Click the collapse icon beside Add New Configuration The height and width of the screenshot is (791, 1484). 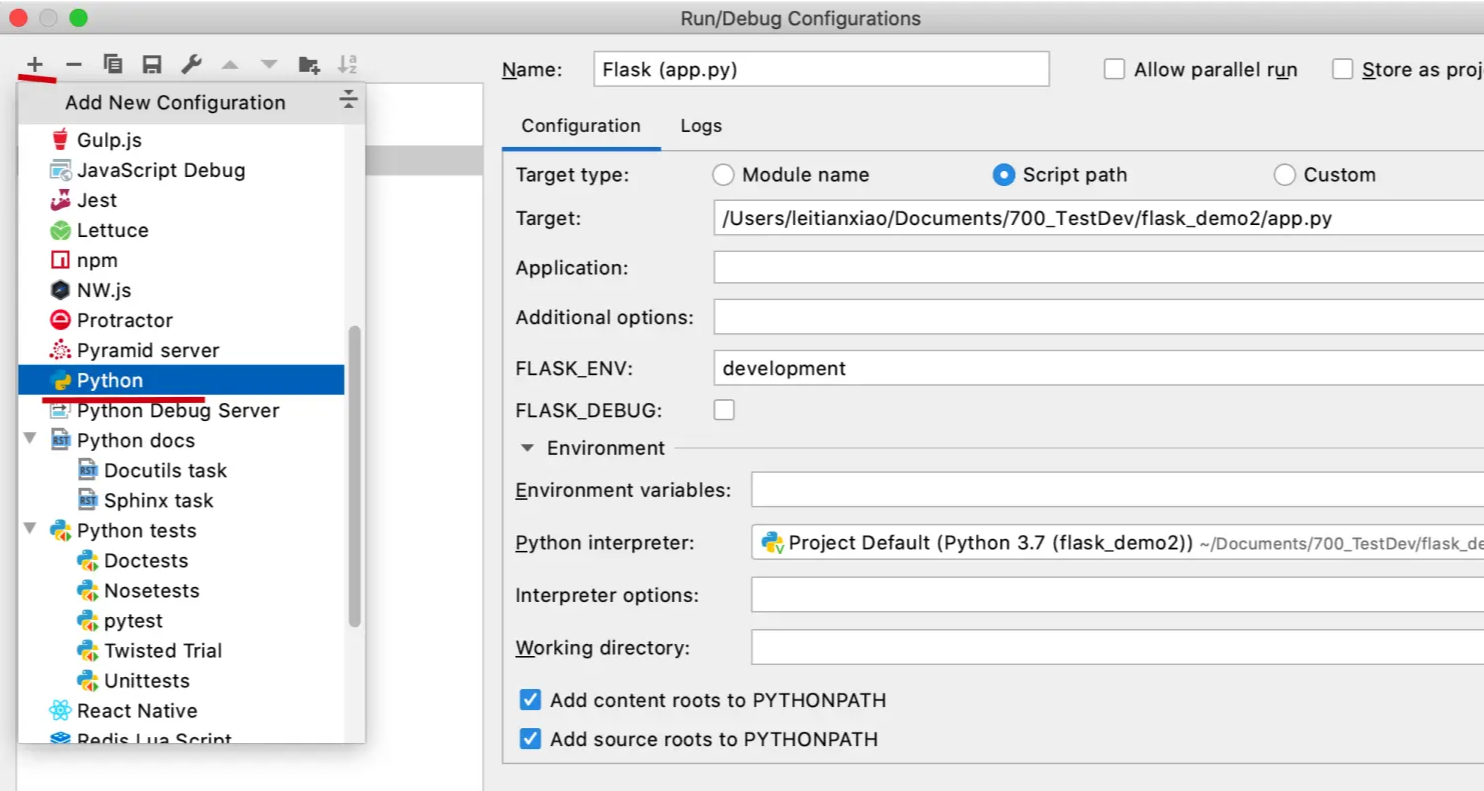click(x=347, y=99)
